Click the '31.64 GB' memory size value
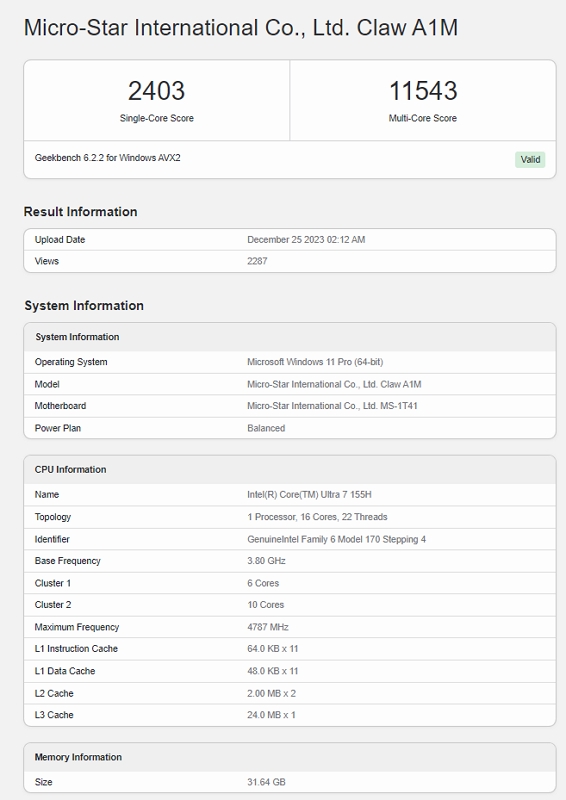Viewport: 566px width, 800px height. [266, 782]
